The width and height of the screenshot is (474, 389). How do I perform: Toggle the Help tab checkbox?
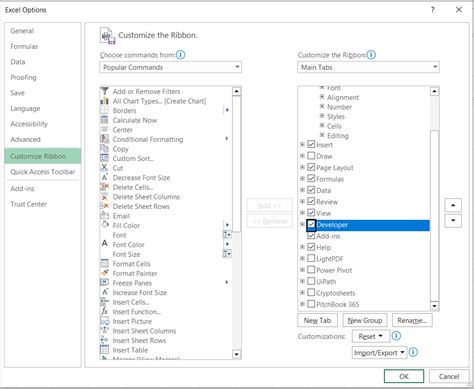click(x=311, y=247)
